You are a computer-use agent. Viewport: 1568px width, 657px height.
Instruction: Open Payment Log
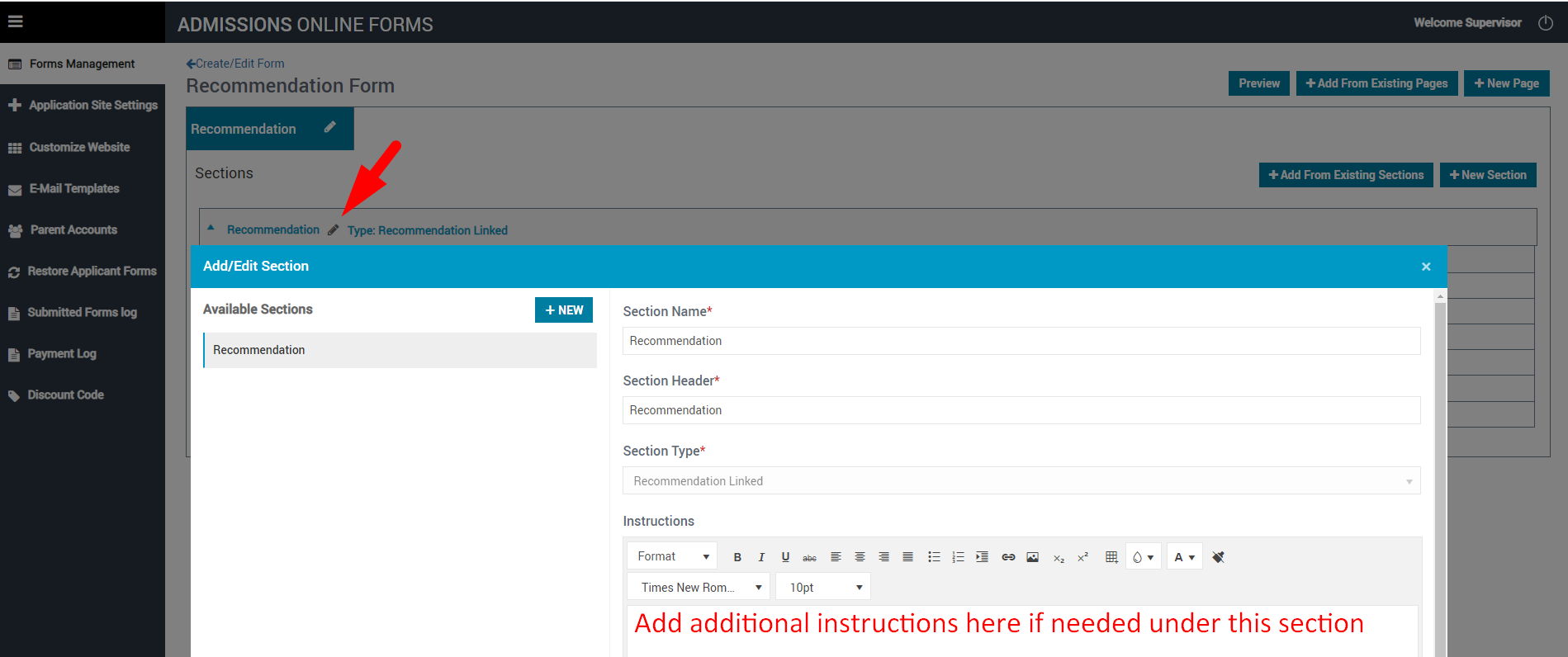coord(83,353)
